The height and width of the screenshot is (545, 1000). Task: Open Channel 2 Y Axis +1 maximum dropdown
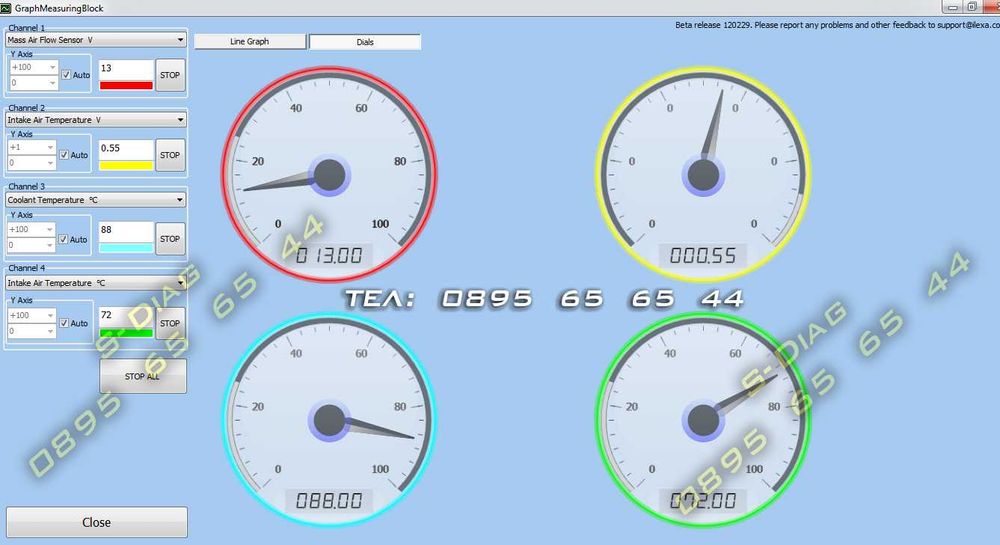click(x=32, y=147)
